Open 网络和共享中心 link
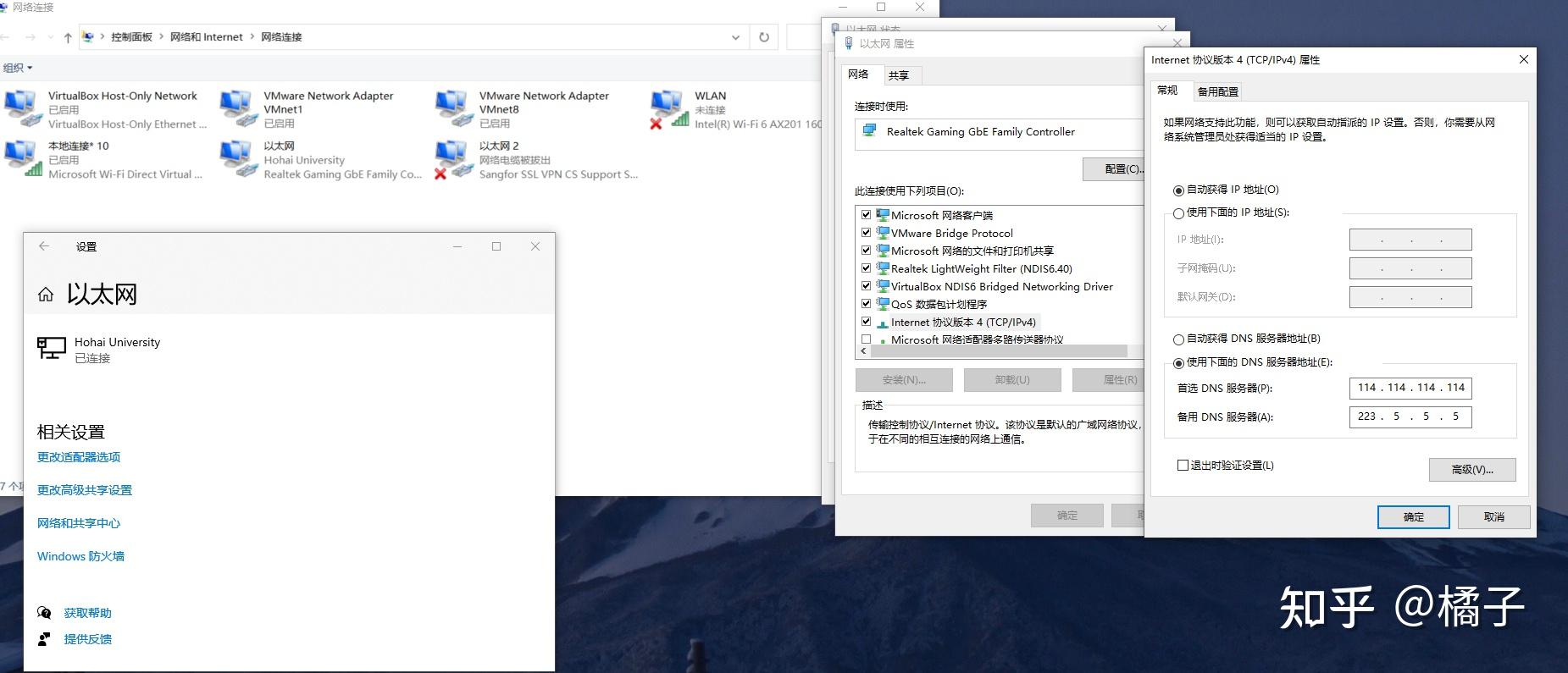 [x=79, y=523]
